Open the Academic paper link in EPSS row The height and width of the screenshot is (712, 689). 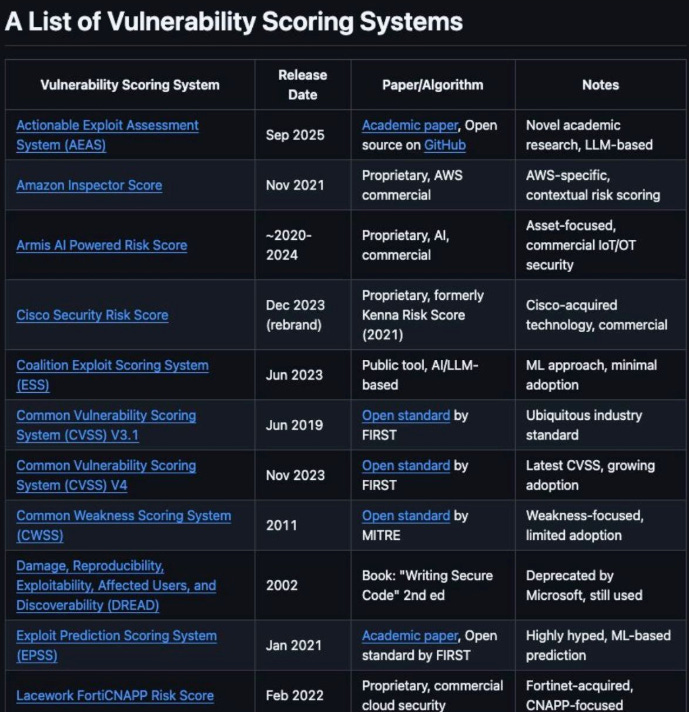click(x=410, y=636)
